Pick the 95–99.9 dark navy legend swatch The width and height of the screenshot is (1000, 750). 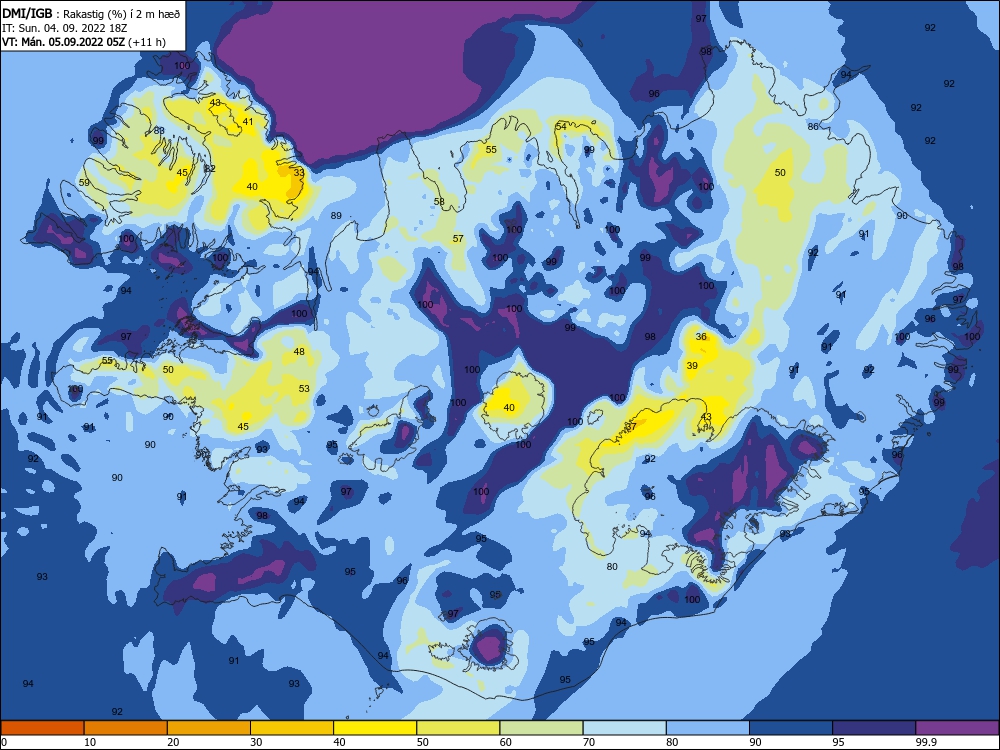(874, 728)
